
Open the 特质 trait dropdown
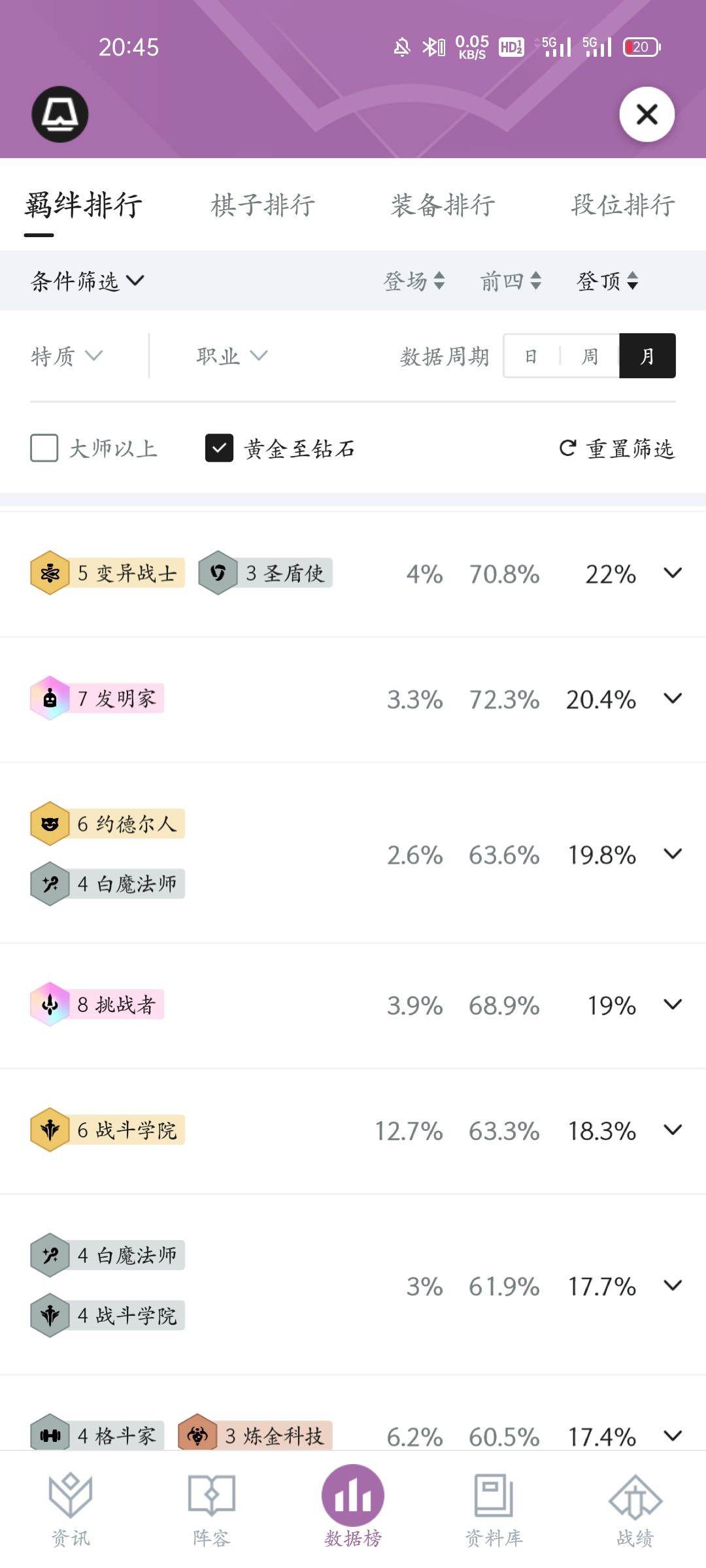[x=67, y=356]
